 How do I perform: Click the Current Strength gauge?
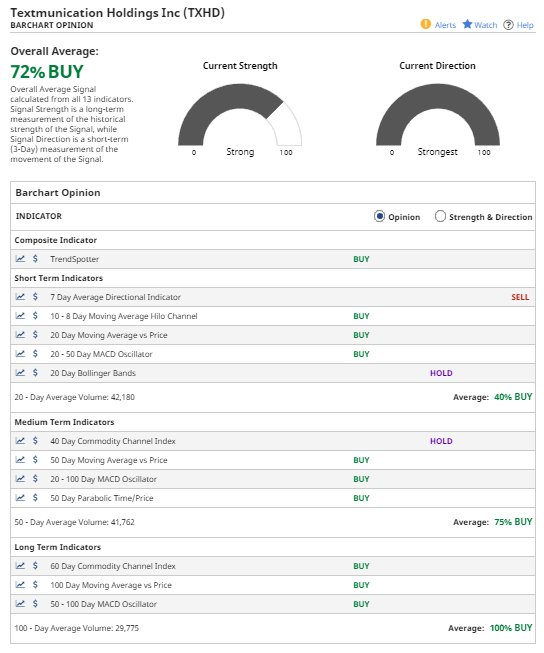point(240,115)
